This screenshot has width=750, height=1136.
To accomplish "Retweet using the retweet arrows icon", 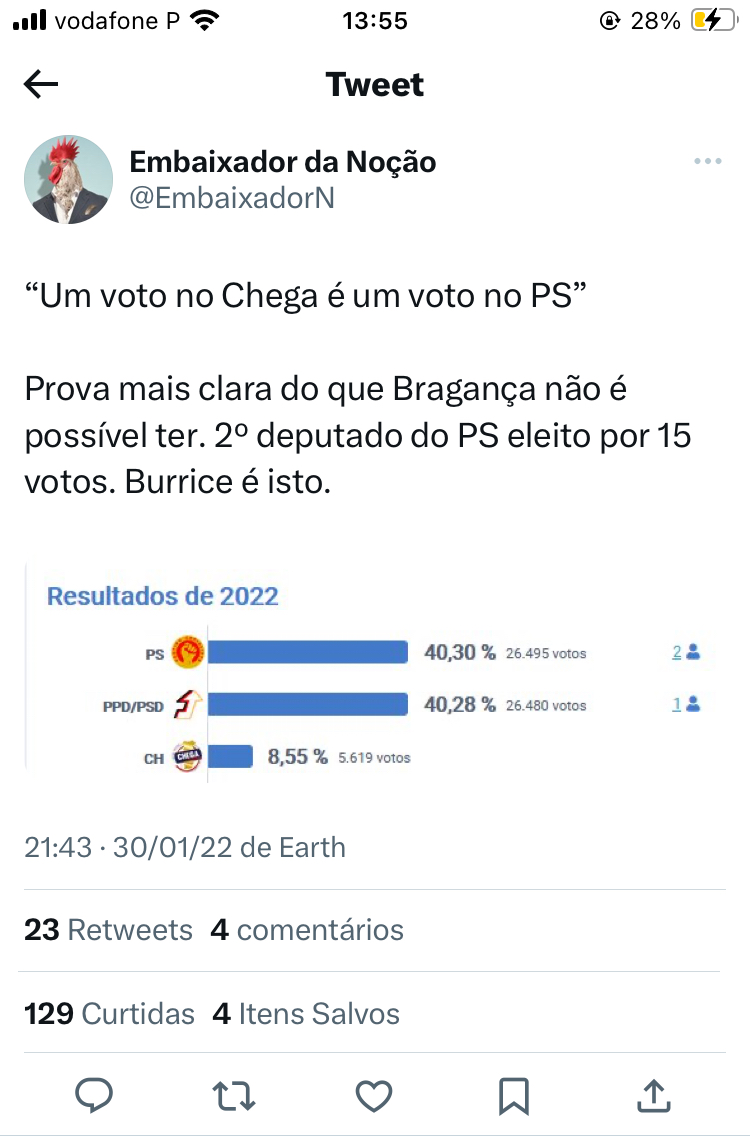I will pos(235,1095).
